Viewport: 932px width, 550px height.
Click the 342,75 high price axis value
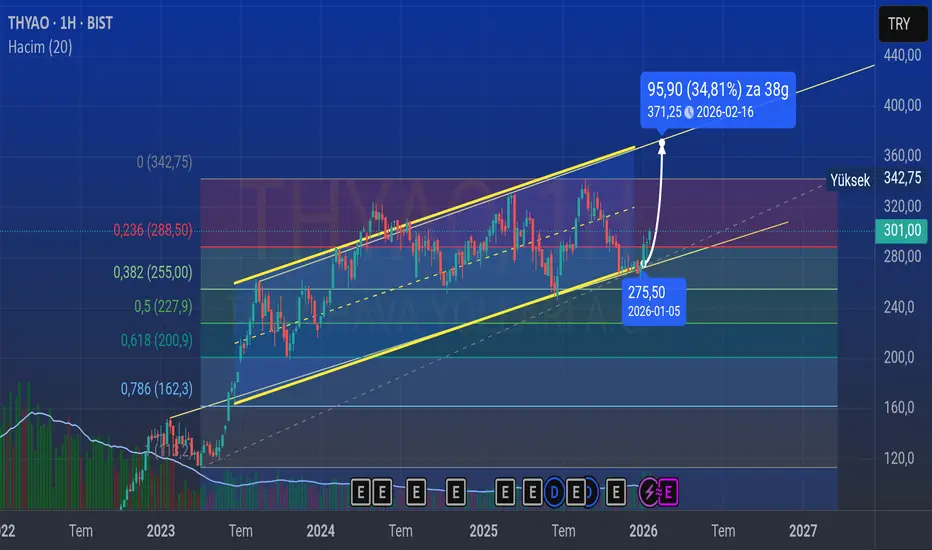pos(902,178)
